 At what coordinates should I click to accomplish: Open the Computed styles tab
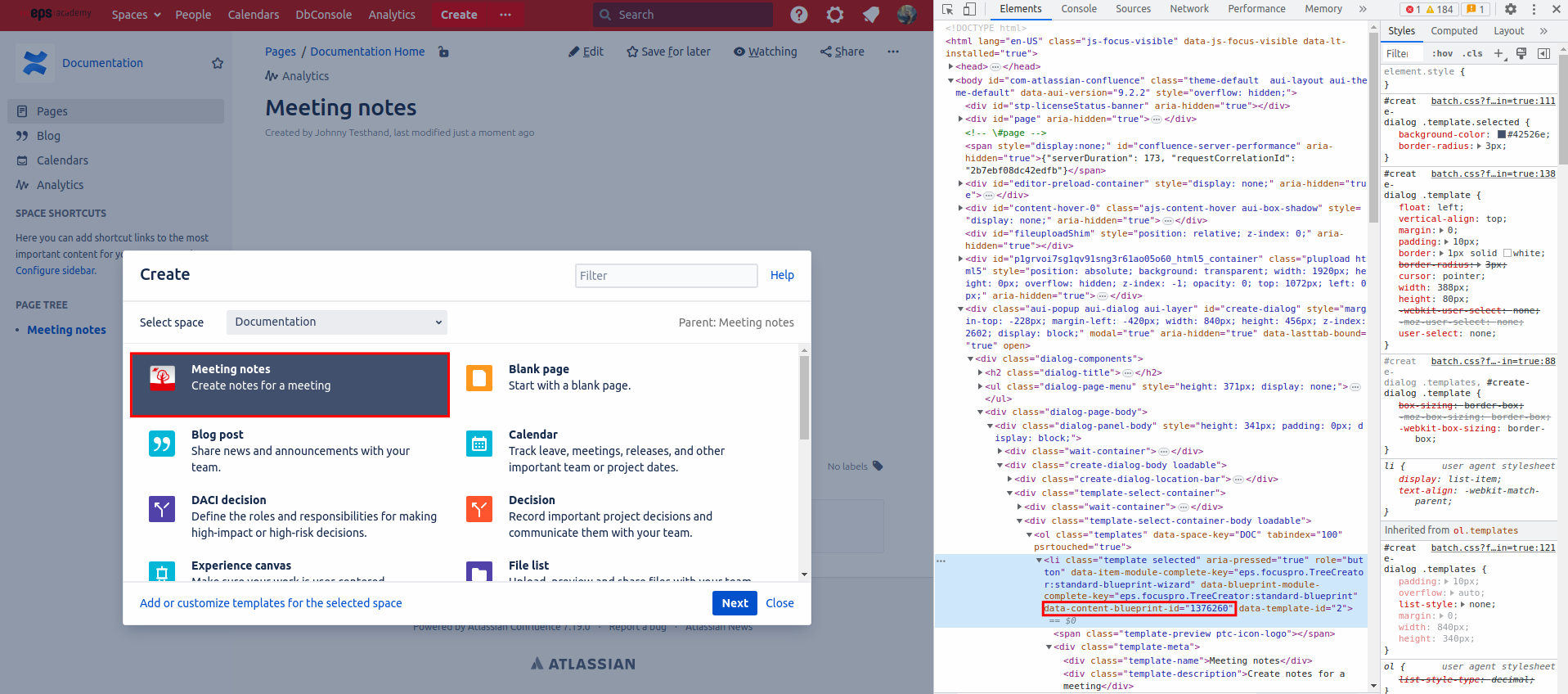click(1453, 31)
